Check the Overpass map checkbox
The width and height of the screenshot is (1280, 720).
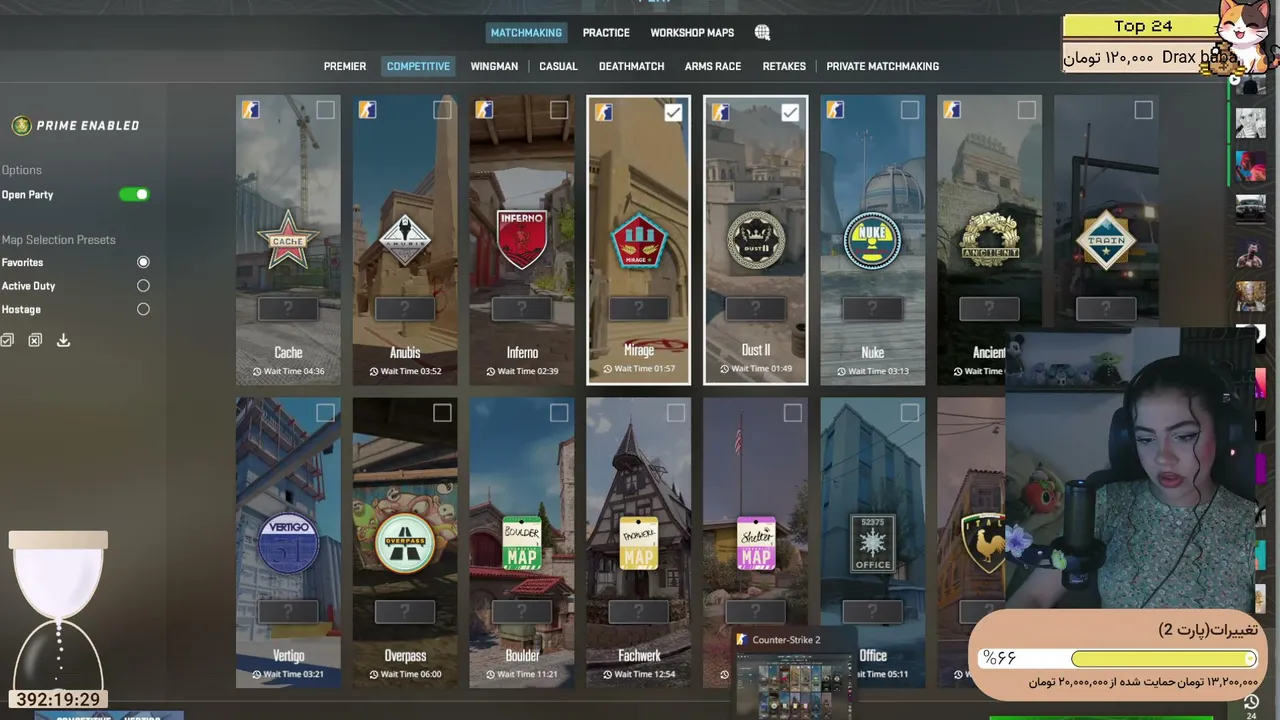tap(442, 413)
